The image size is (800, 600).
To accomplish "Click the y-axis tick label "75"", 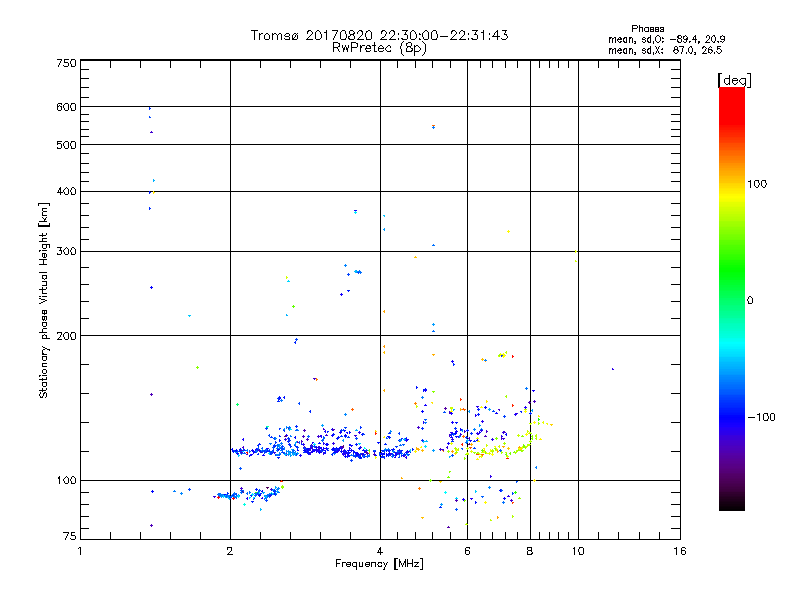I will (70, 536).
